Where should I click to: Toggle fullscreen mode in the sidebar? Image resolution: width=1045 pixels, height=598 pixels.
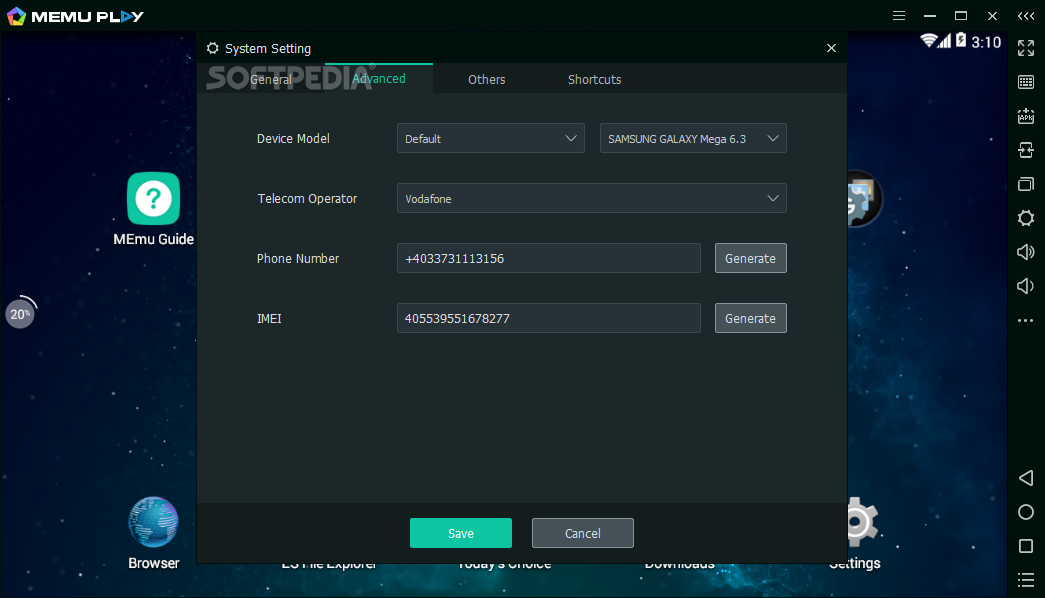coord(1026,48)
